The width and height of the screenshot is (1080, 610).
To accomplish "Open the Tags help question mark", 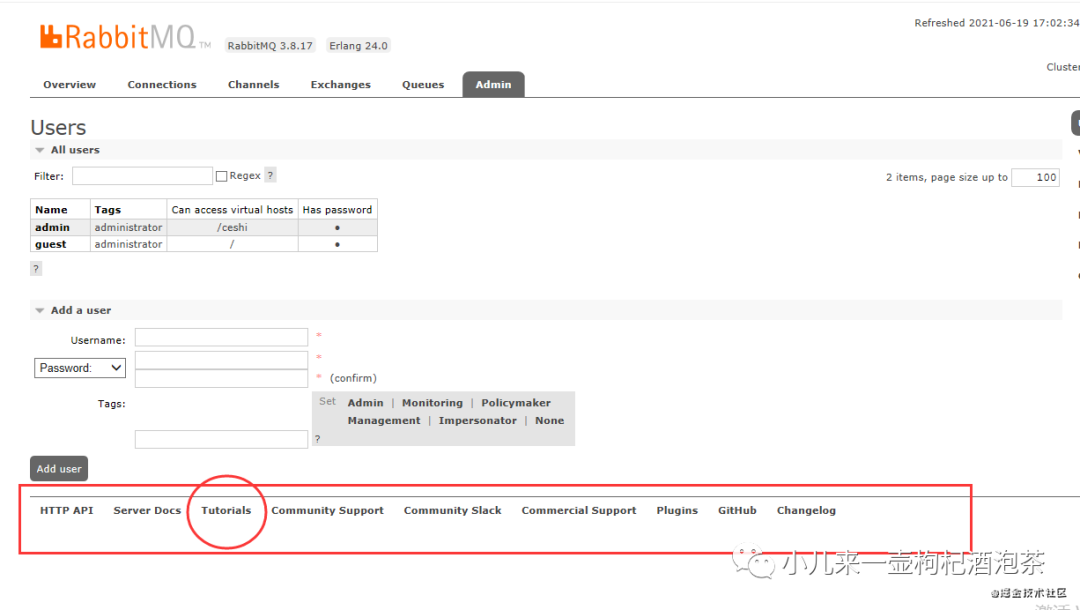I will coord(318,439).
